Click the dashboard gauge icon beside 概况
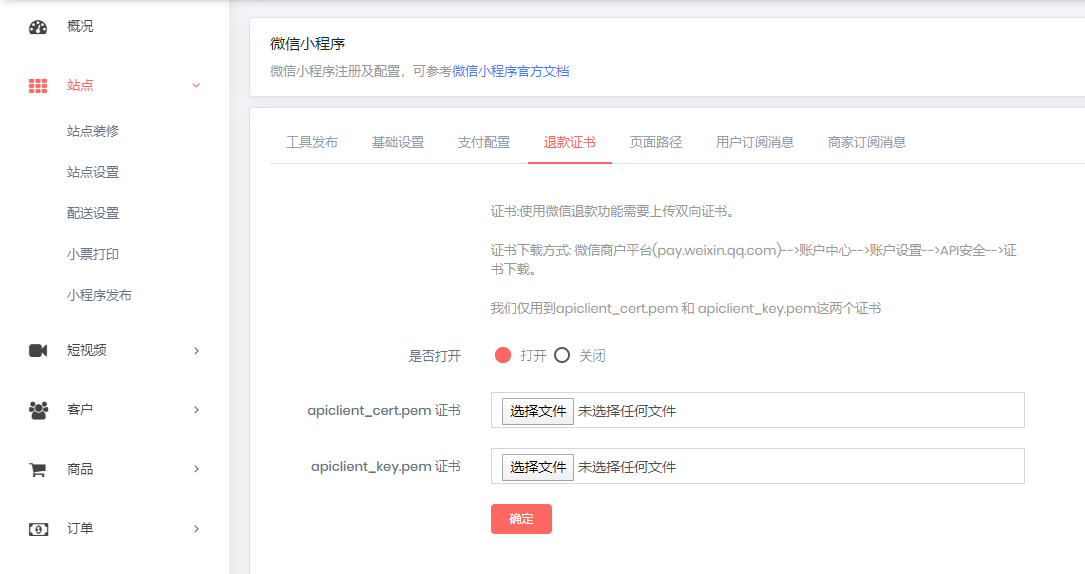 38,27
